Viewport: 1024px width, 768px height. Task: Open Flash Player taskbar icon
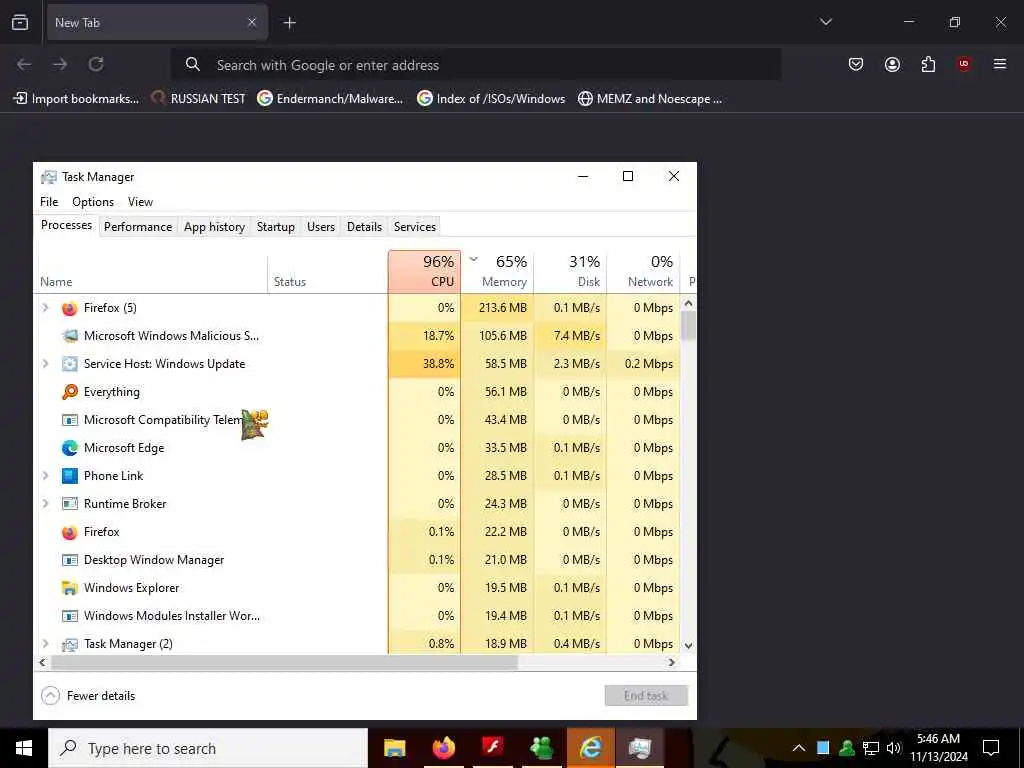tap(492, 748)
